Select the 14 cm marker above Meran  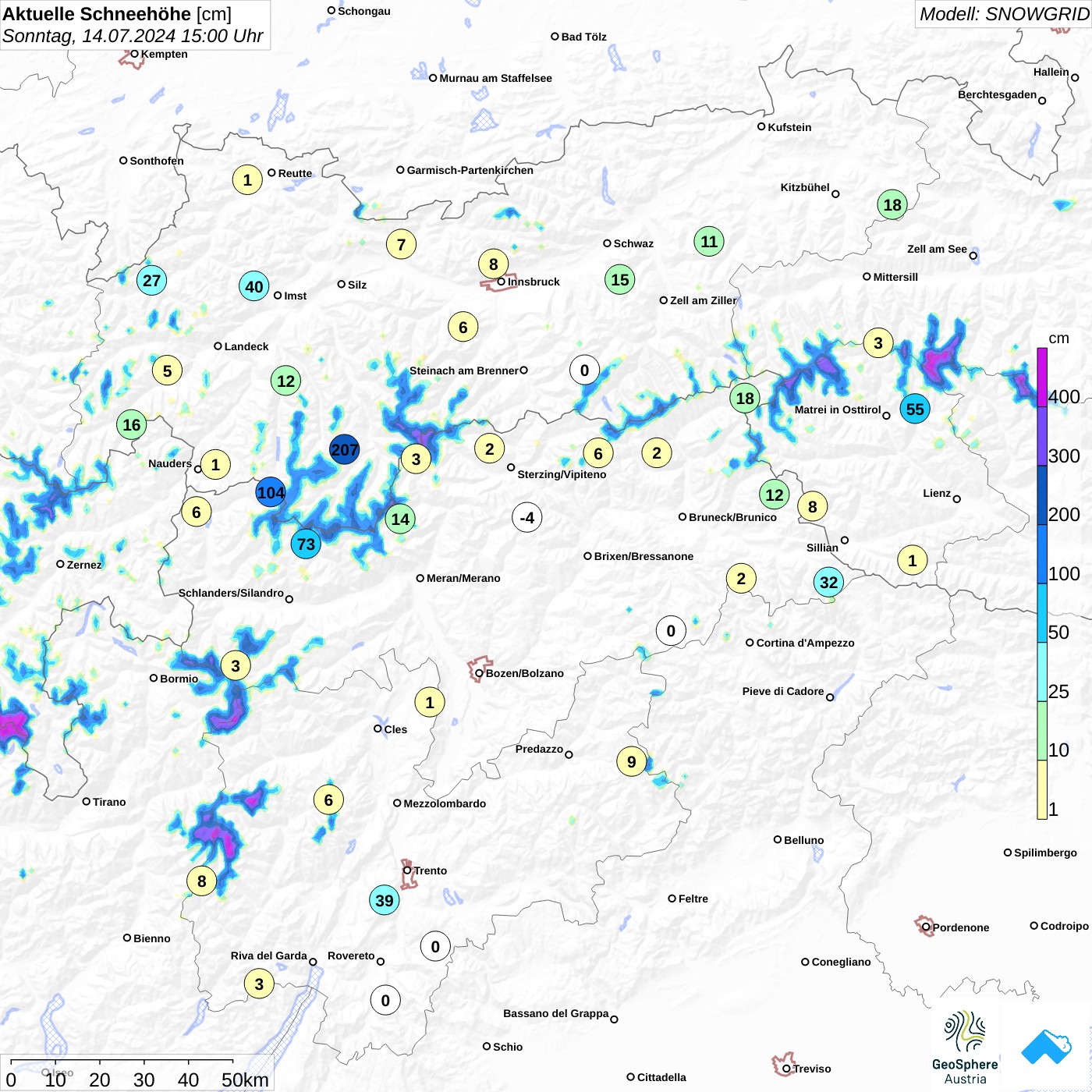pyautogui.click(x=400, y=519)
